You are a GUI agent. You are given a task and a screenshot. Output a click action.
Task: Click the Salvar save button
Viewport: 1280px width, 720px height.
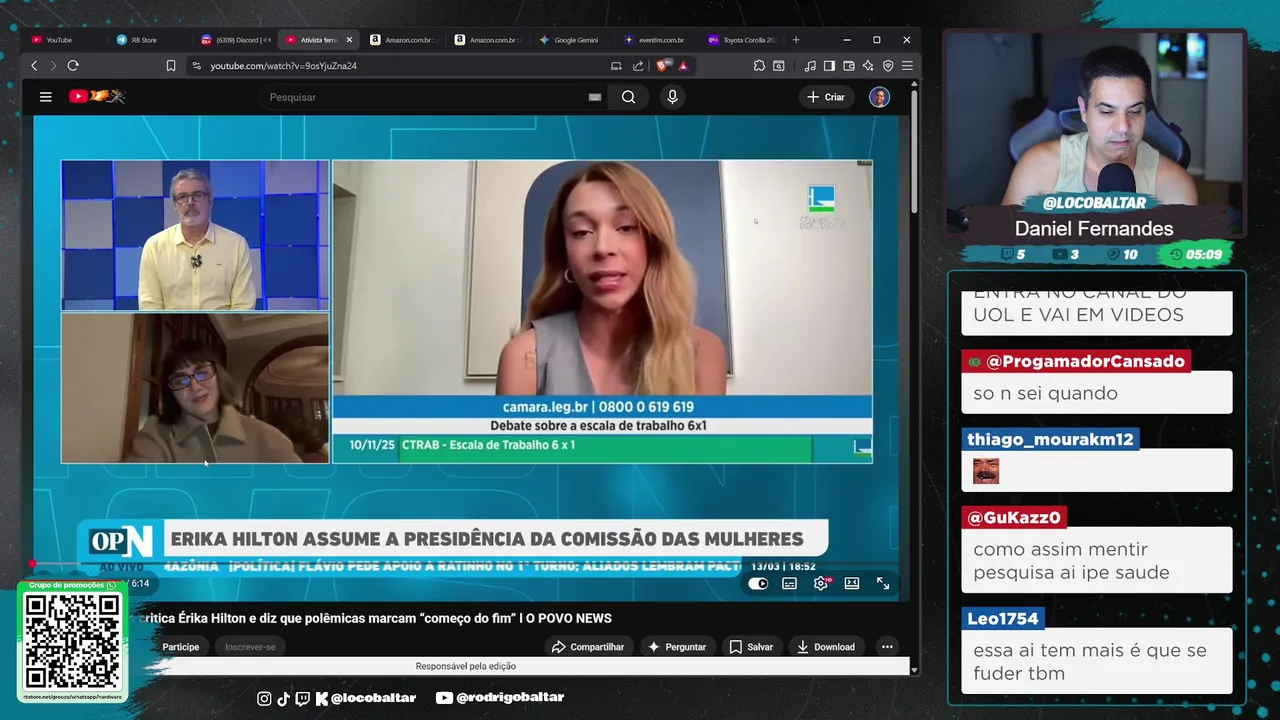point(751,647)
